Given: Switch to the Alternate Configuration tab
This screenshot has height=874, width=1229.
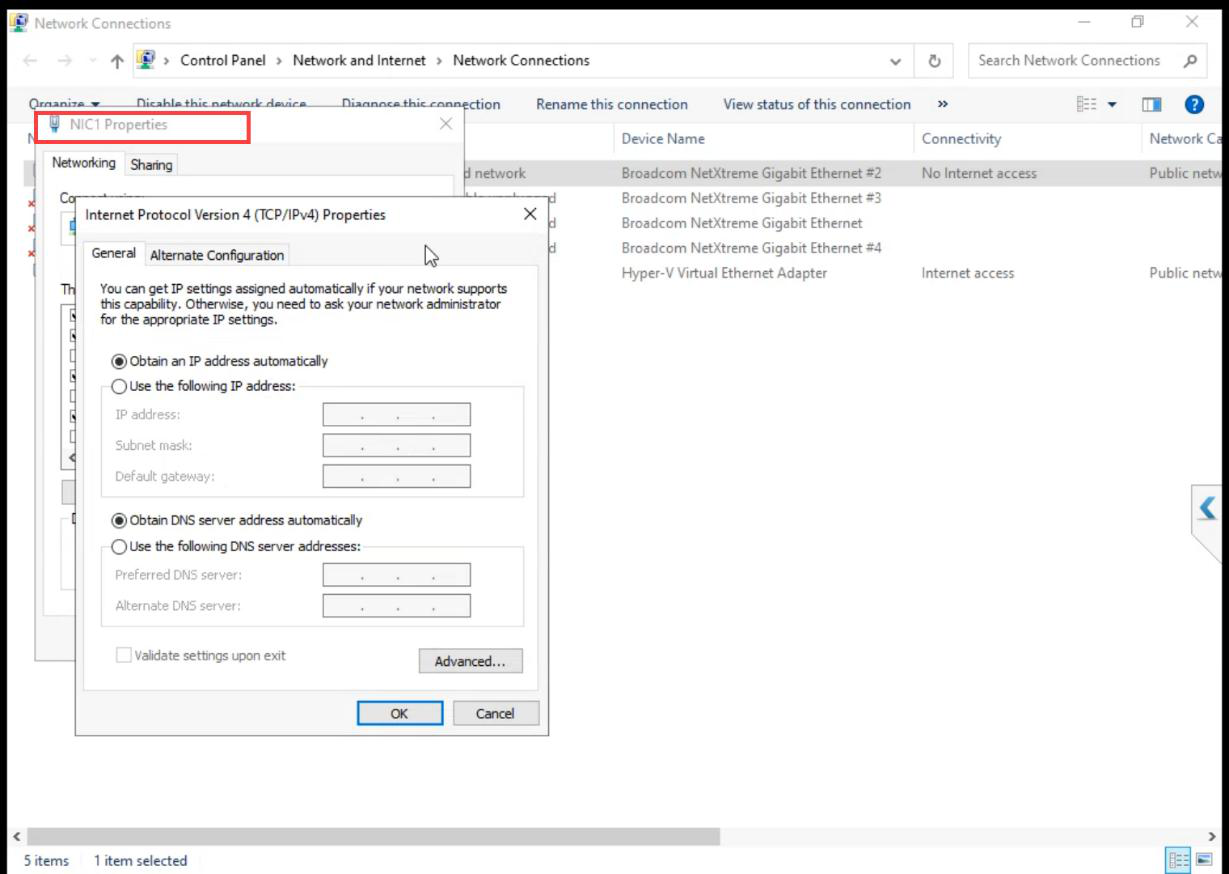Looking at the screenshot, I should pos(217,255).
